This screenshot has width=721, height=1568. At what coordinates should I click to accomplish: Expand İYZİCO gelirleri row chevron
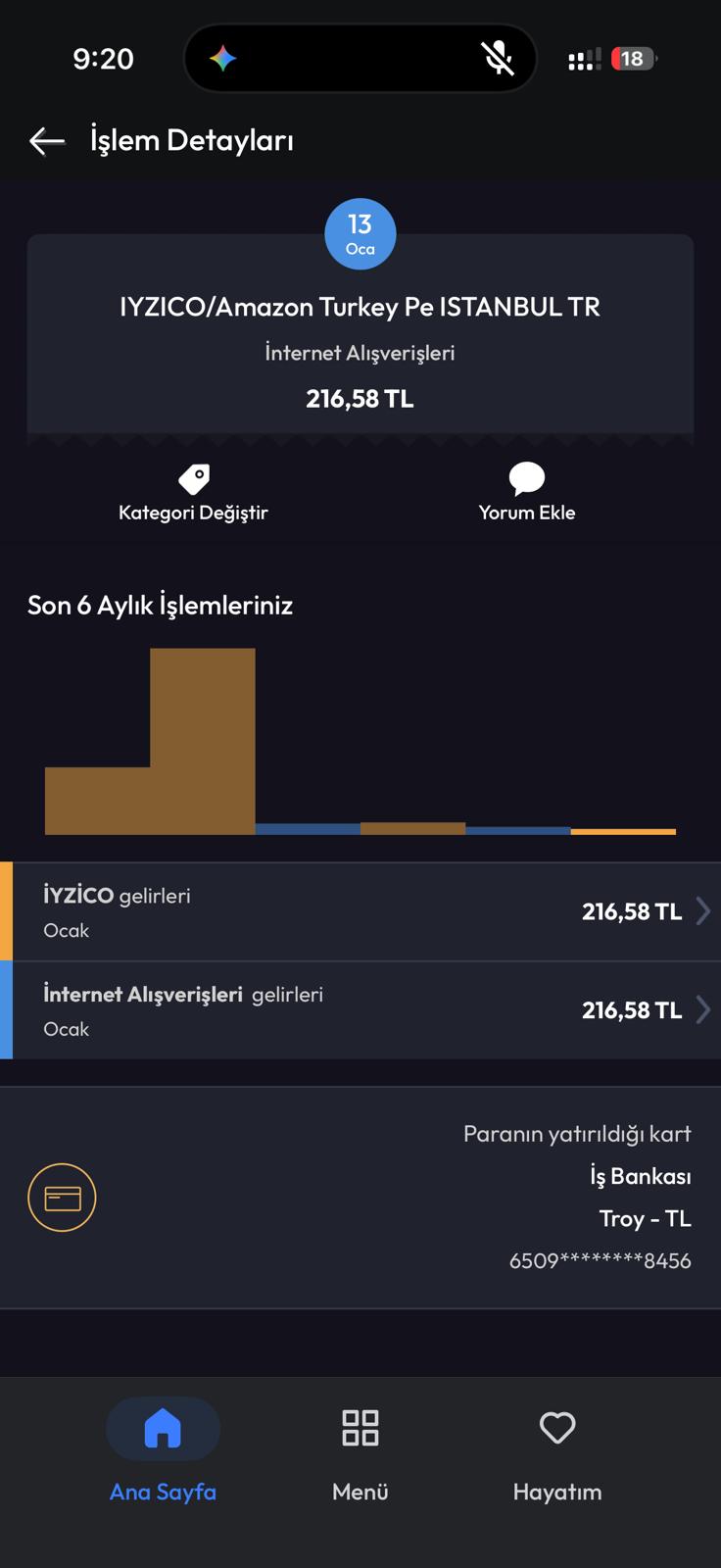tap(702, 911)
